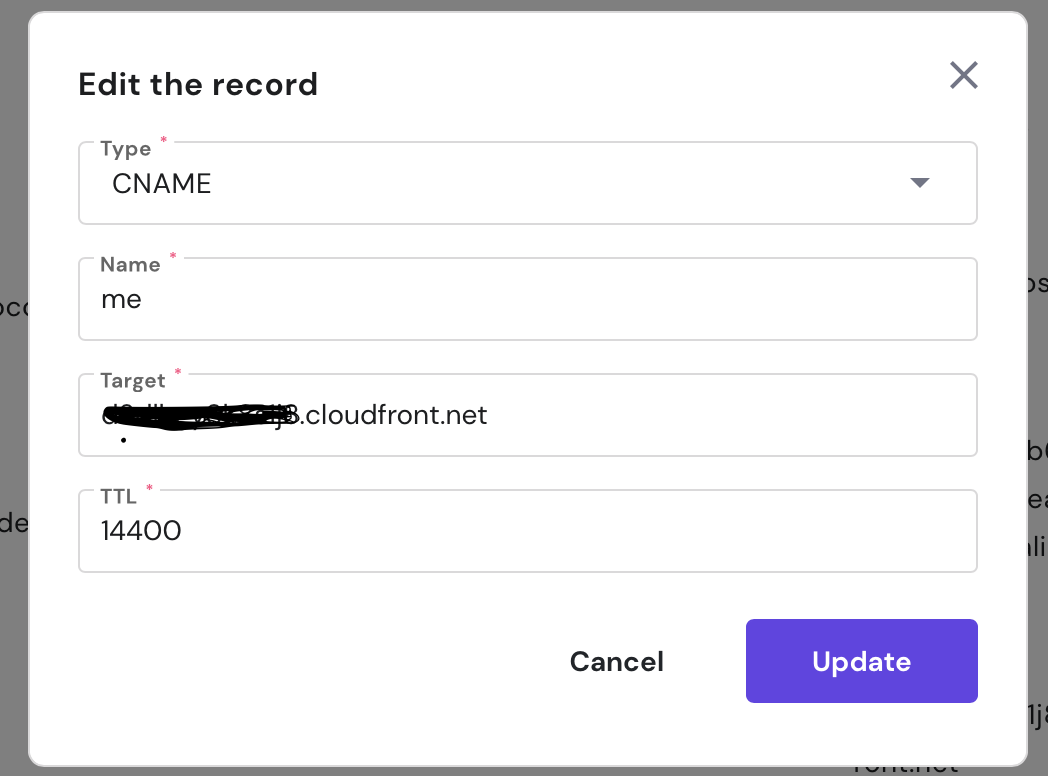Click the dimmed backdrop left of dialog
Viewport: 1048px width, 776px height.
tap(13, 400)
